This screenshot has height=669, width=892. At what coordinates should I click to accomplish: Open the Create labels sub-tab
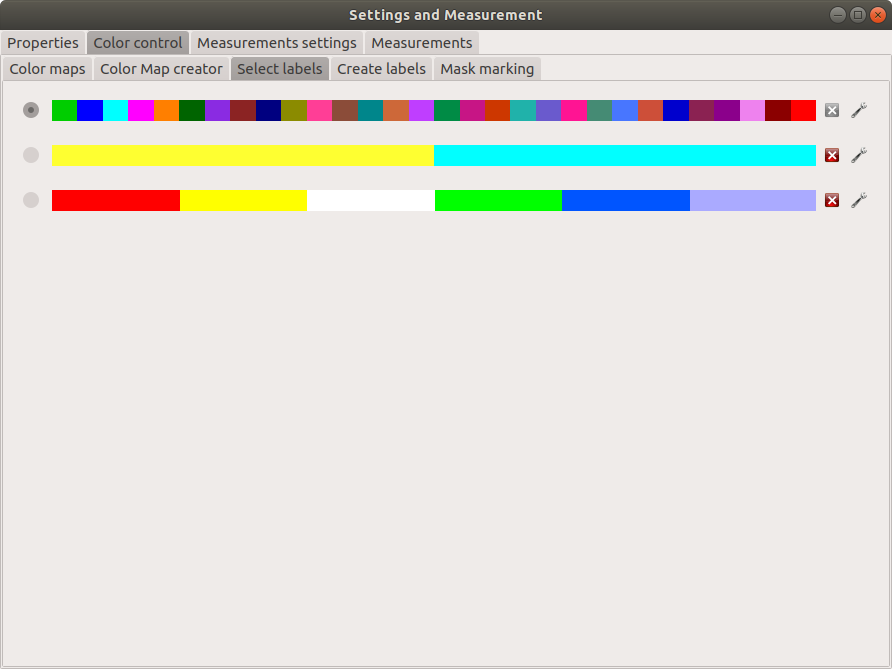pos(381,69)
